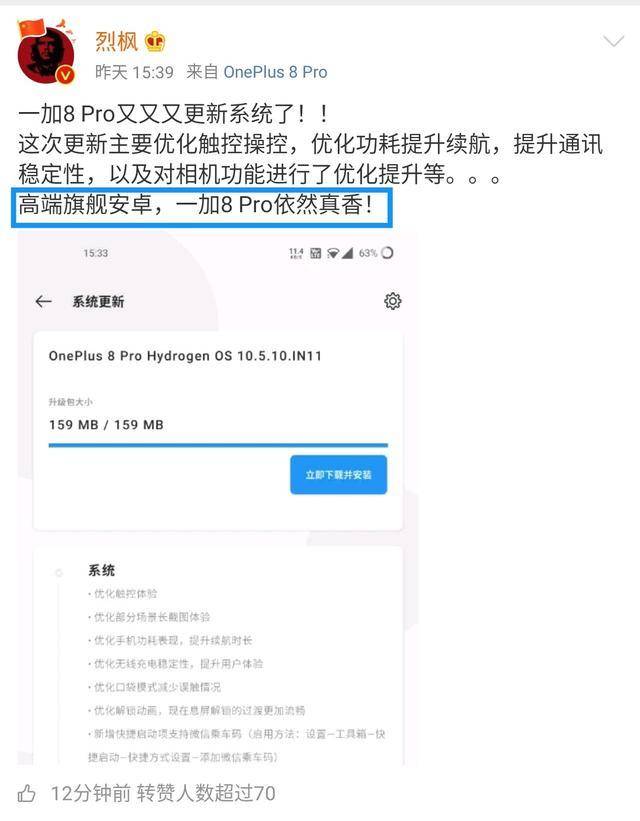Click the post timestamp 昨天 15:39
The height and width of the screenshot is (821, 640).
click(x=134, y=72)
